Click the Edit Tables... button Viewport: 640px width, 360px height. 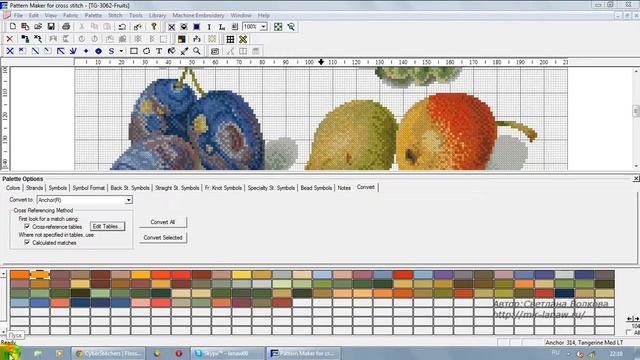click(107, 226)
